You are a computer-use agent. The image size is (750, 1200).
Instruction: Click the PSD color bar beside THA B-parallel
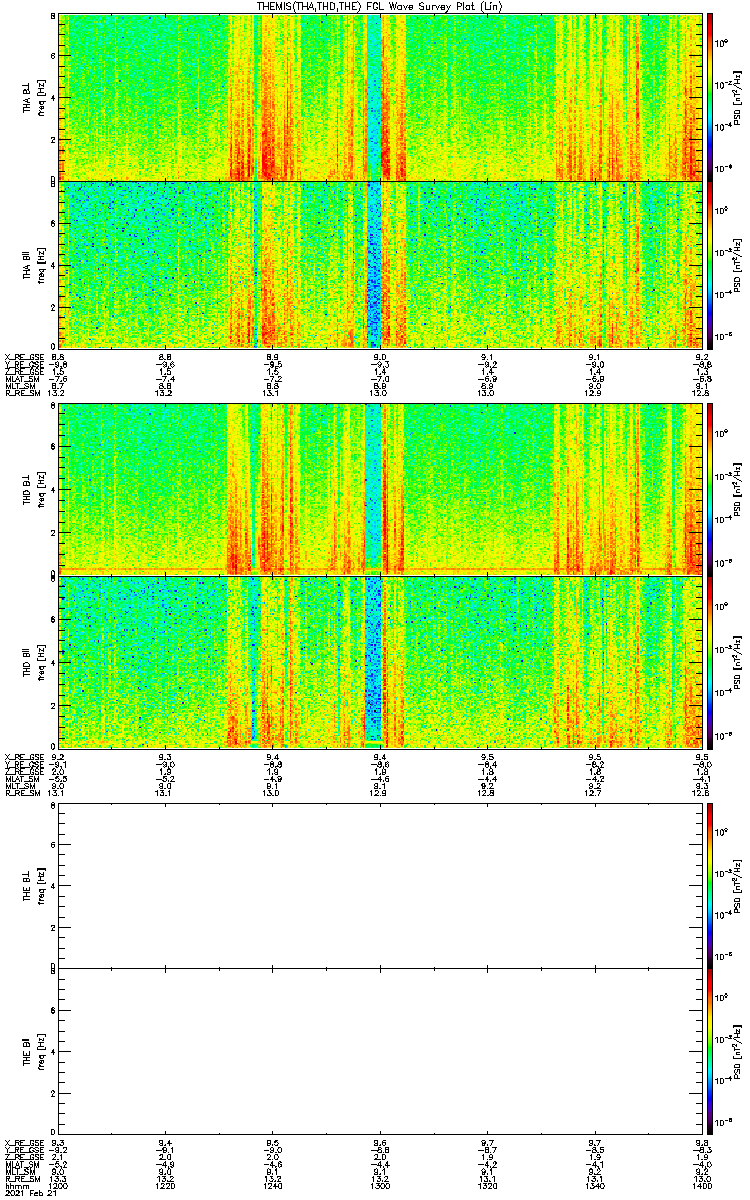tap(711, 264)
